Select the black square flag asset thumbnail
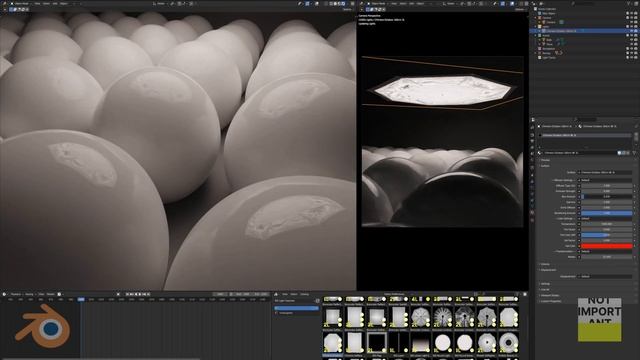The width and height of the screenshot is (640, 360). (376, 342)
